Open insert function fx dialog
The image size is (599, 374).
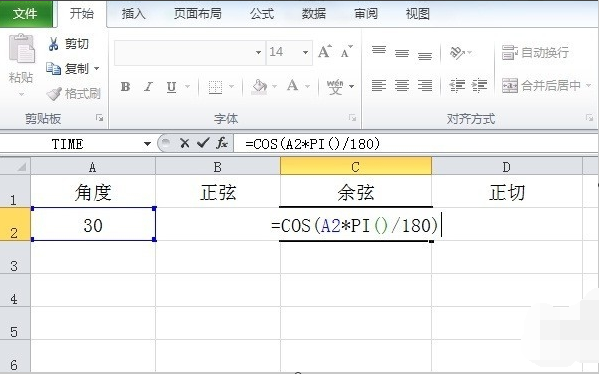pos(222,143)
